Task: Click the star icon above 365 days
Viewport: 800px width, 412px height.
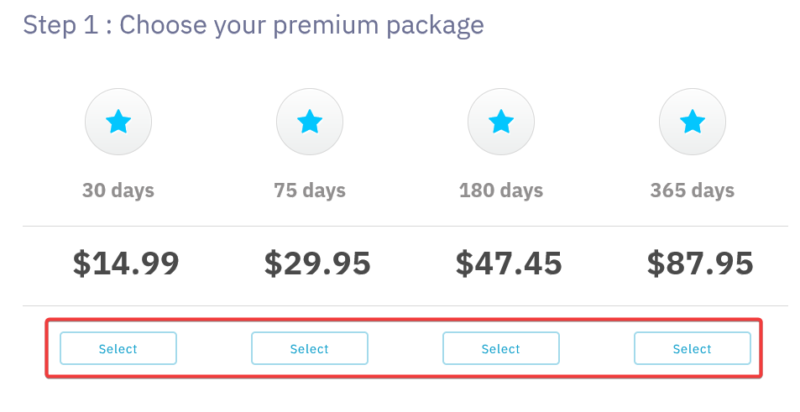Action: (692, 122)
